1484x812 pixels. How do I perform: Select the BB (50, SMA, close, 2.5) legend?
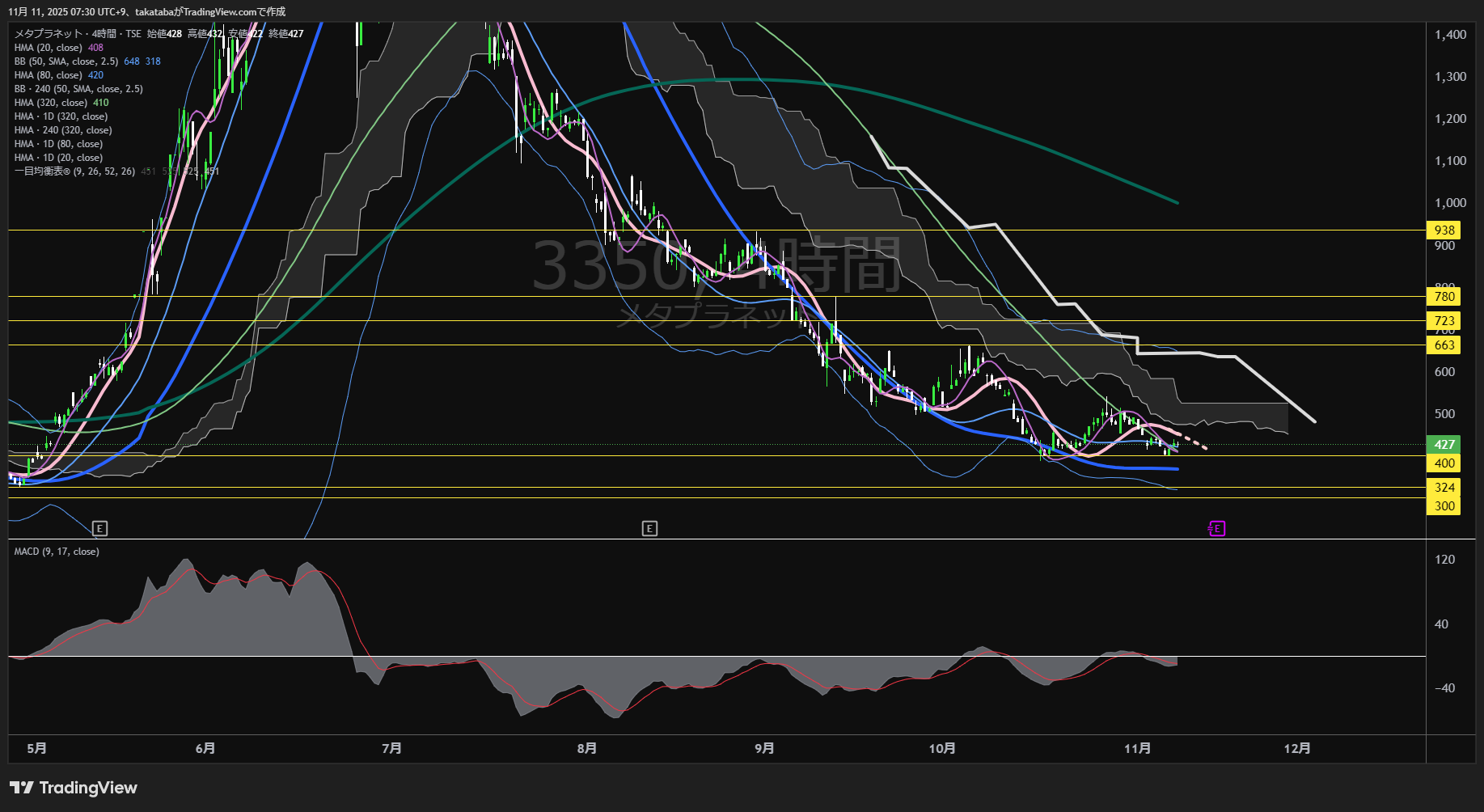pos(66,61)
